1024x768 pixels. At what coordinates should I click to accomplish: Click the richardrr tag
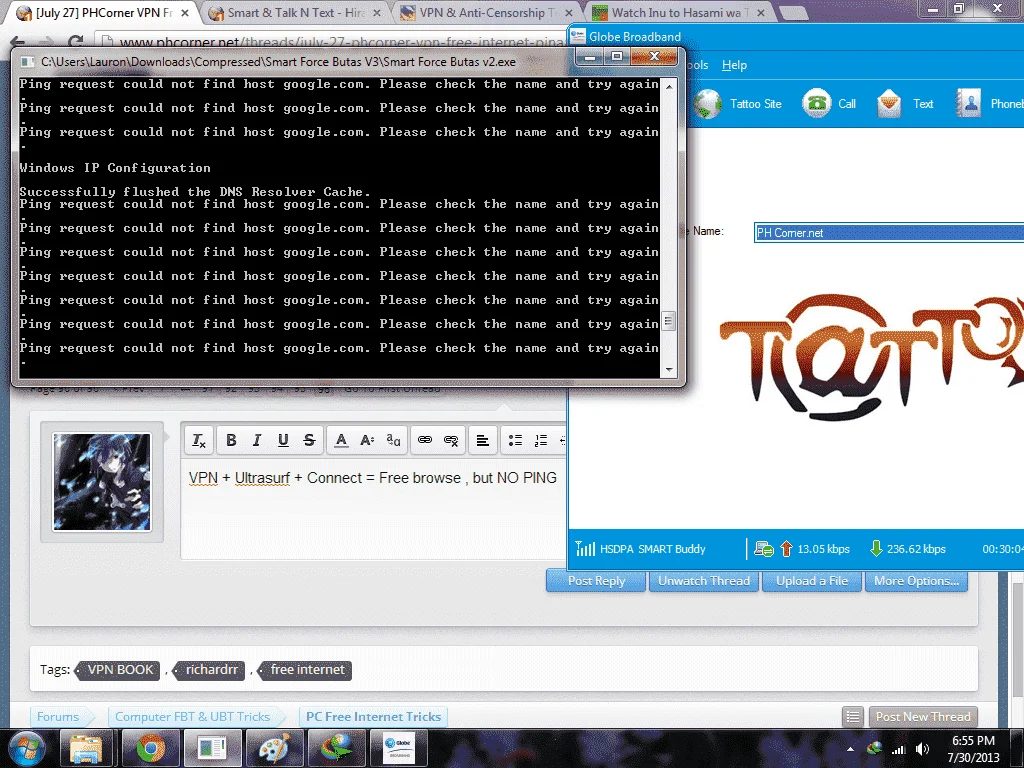tap(208, 669)
